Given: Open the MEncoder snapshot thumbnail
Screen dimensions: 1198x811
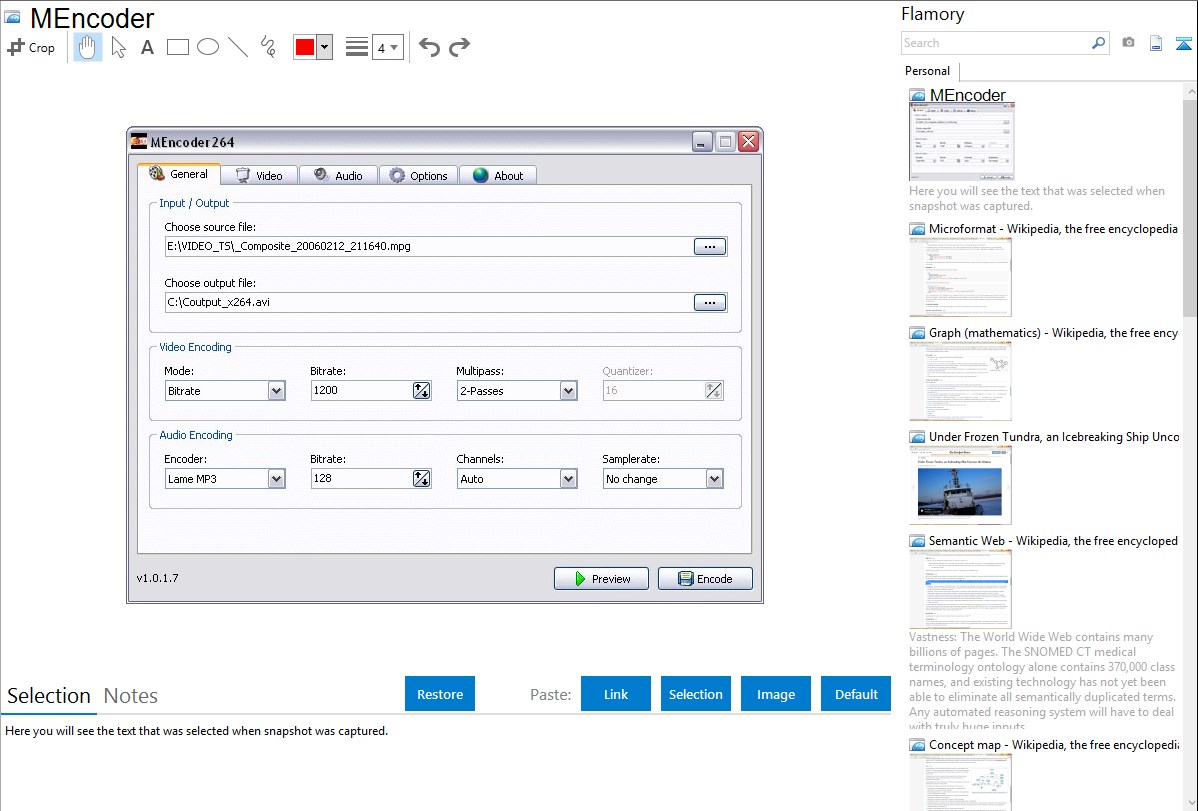Looking at the screenshot, I should (962, 143).
